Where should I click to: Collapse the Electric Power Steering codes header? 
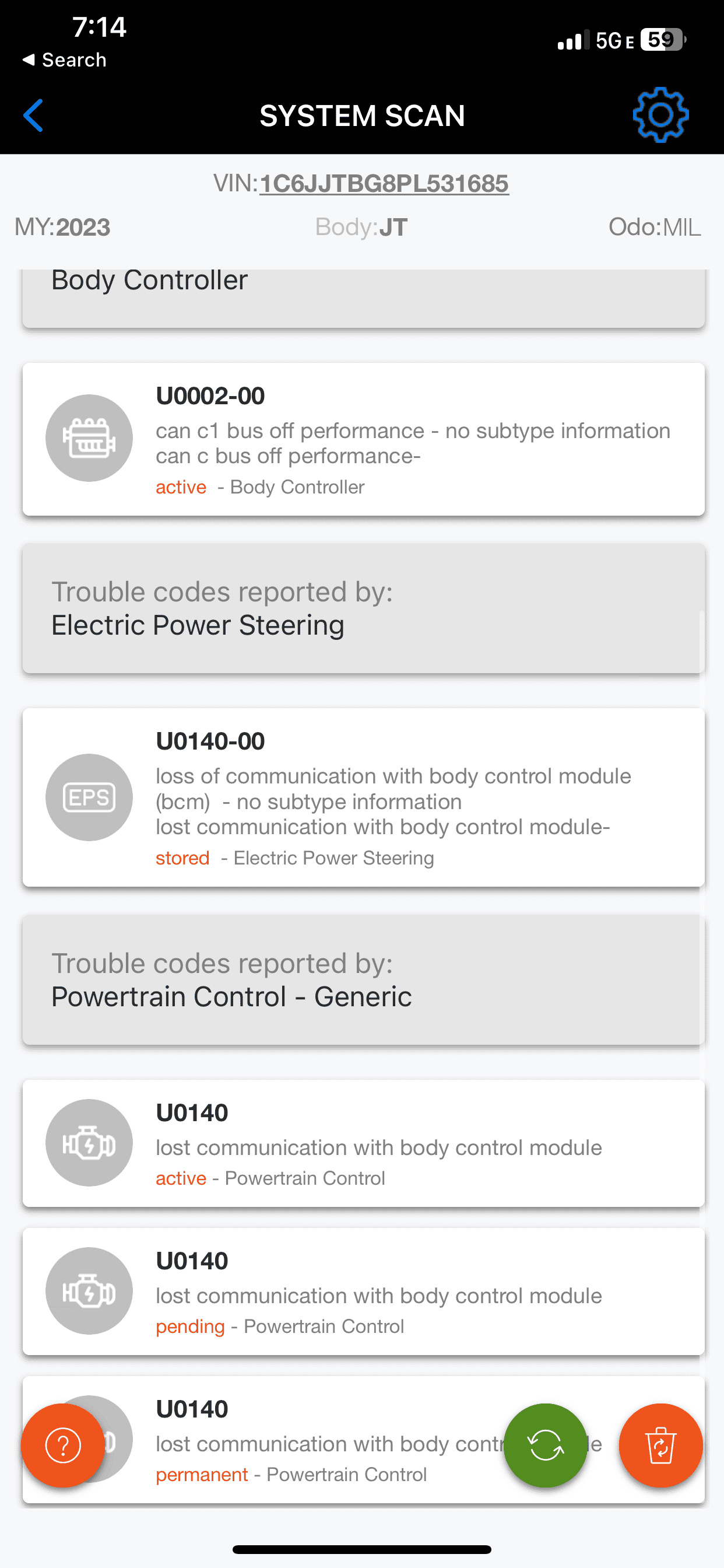click(363, 608)
